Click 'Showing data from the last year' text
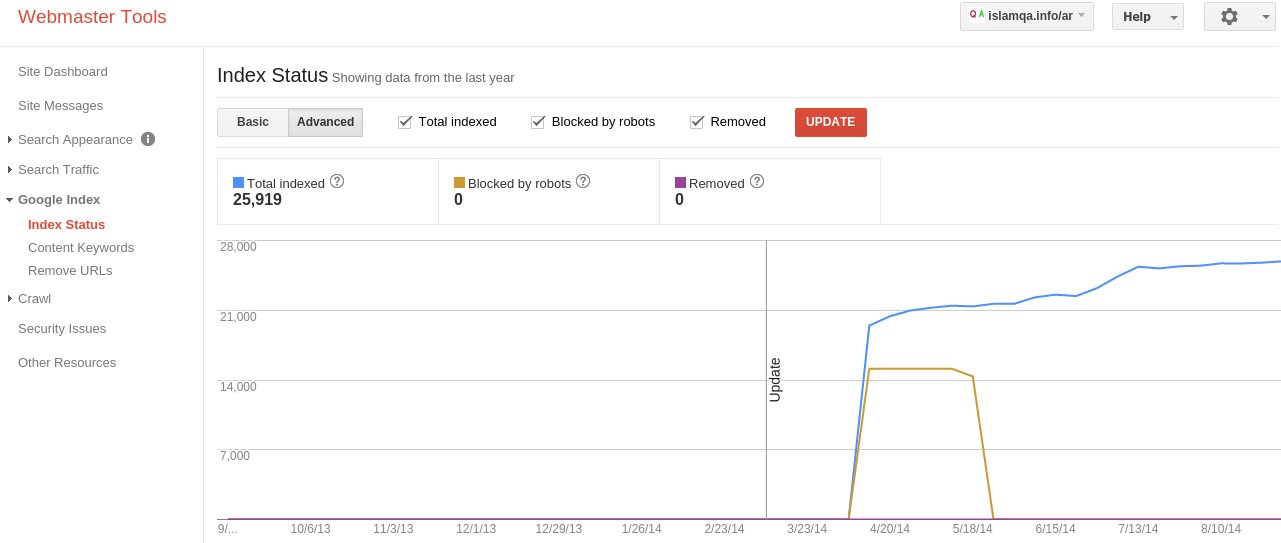 [423, 78]
